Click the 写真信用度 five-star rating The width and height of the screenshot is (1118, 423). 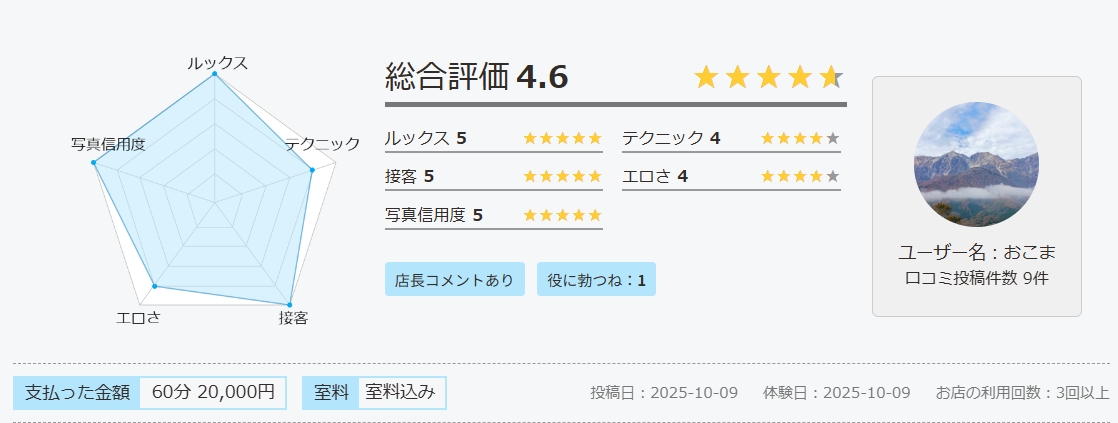562,215
